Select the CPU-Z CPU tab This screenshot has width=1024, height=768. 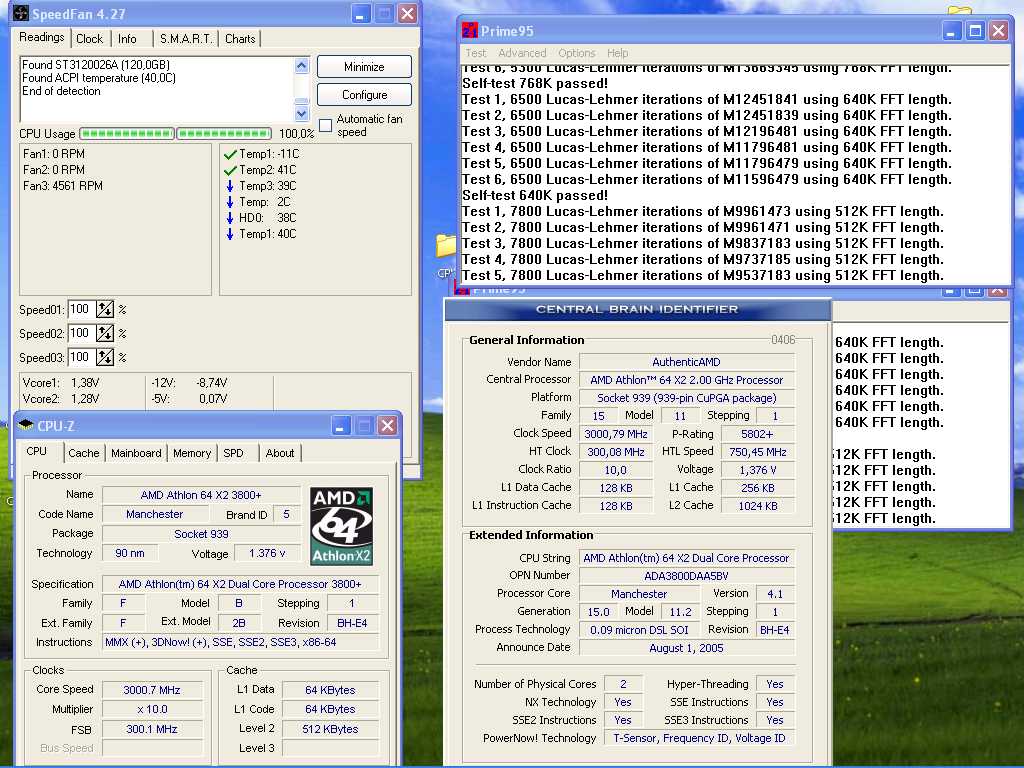[37, 451]
